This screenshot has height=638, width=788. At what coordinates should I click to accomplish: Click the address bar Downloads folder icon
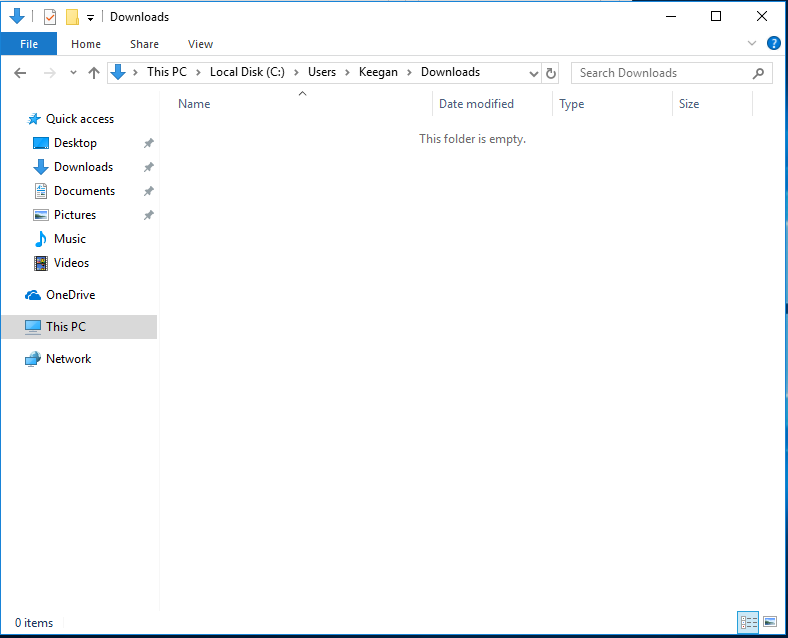(x=118, y=72)
